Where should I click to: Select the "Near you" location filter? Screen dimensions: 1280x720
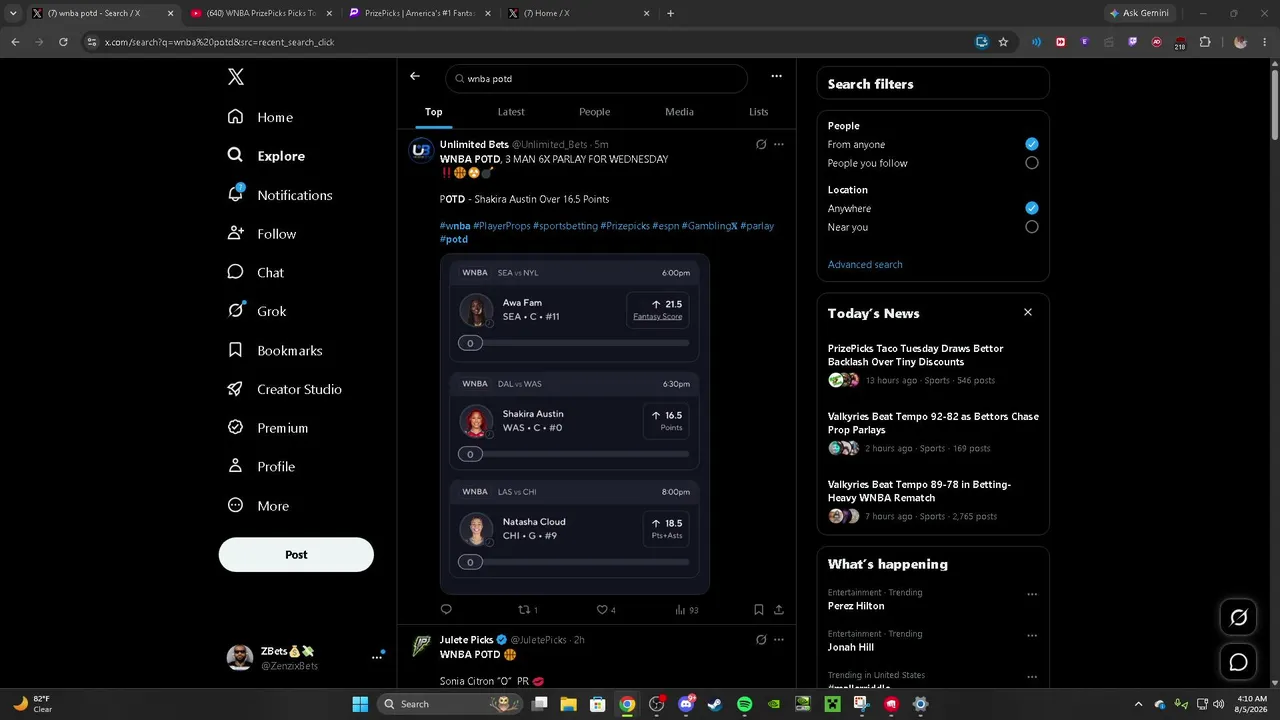point(1032,227)
